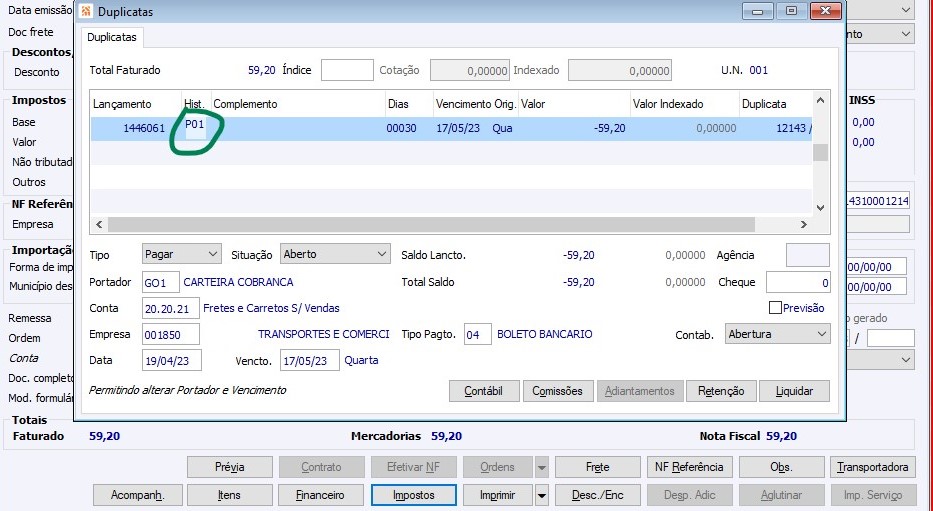This screenshot has width=933, height=511.
Task: Minimize the Duplicatas window
Action: pyautogui.click(x=757, y=11)
